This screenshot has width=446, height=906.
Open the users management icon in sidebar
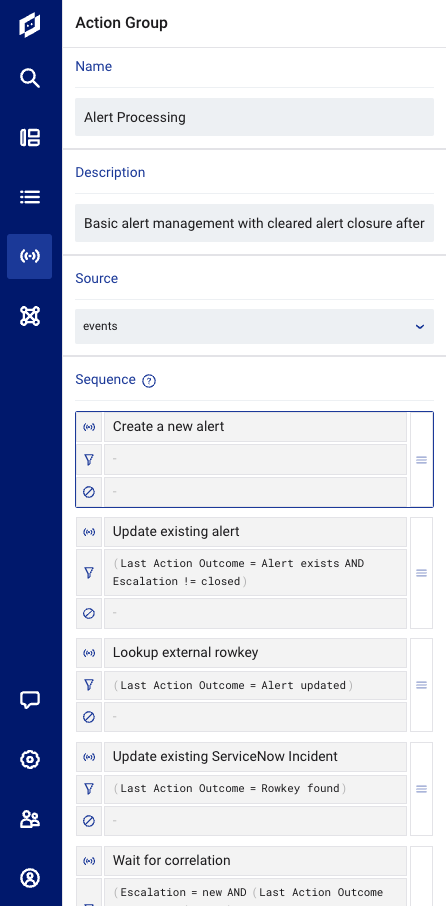click(x=30, y=819)
